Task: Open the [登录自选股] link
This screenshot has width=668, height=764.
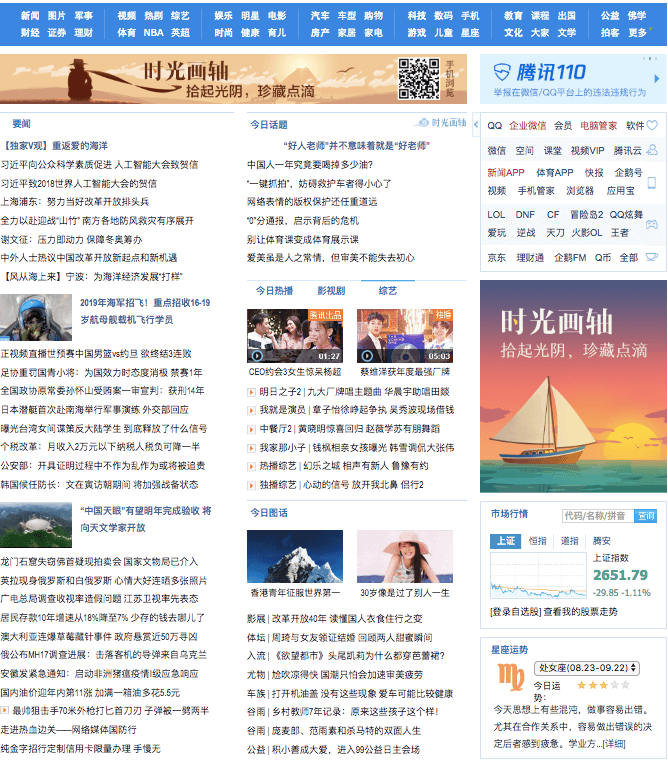Action: [515, 611]
